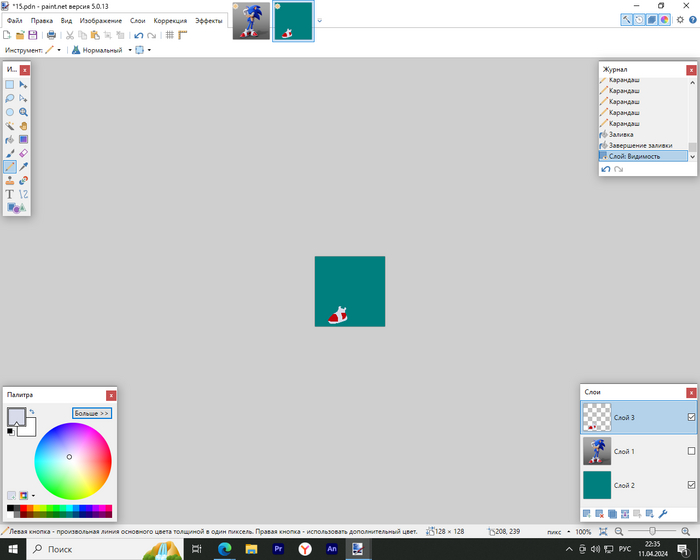Viewport: 700px width, 560px height.
Task: Click the Заливка entry in history
Action: 621,134
